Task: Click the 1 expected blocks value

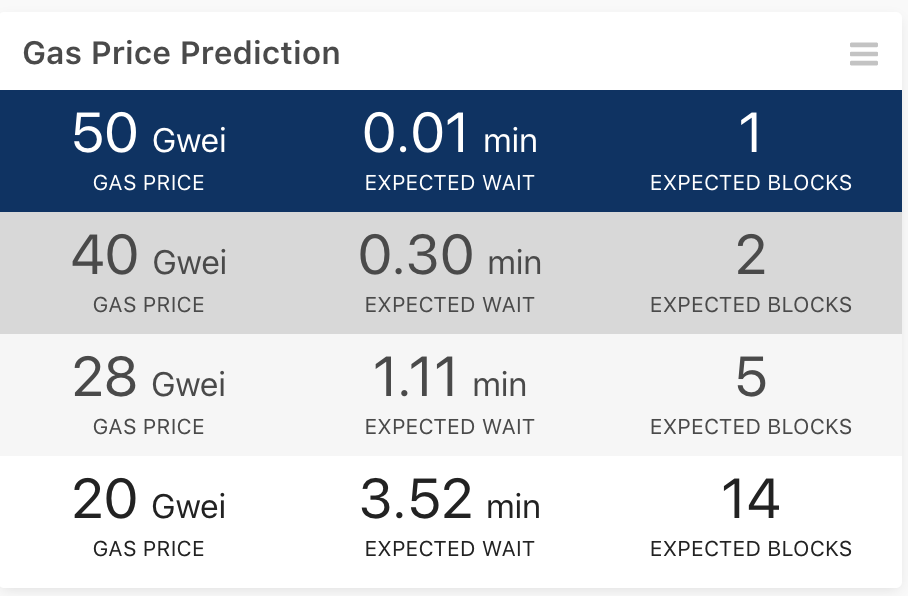Action: (x=750, y=133)
